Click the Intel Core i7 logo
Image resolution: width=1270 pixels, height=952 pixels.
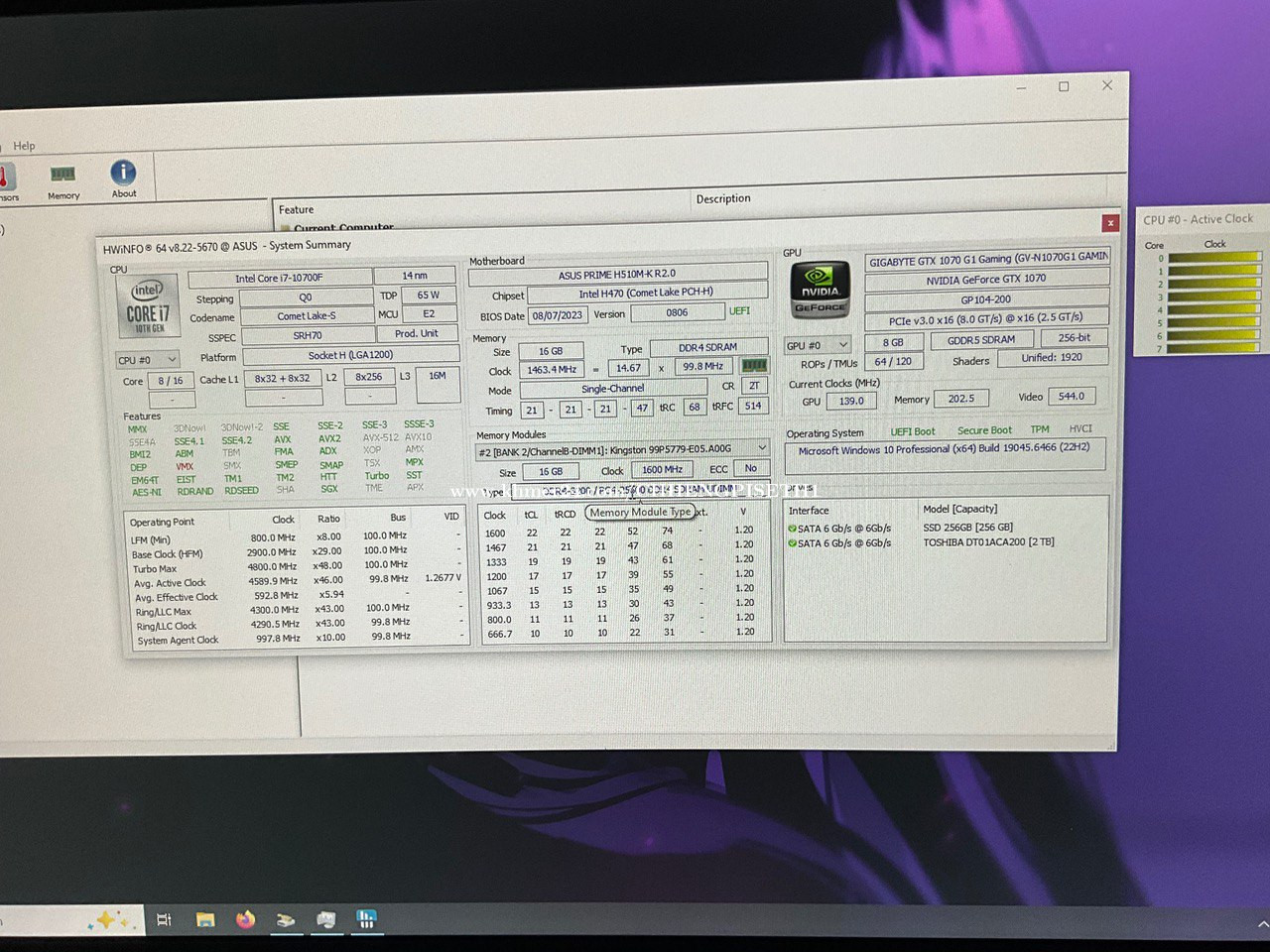[148, 306]
